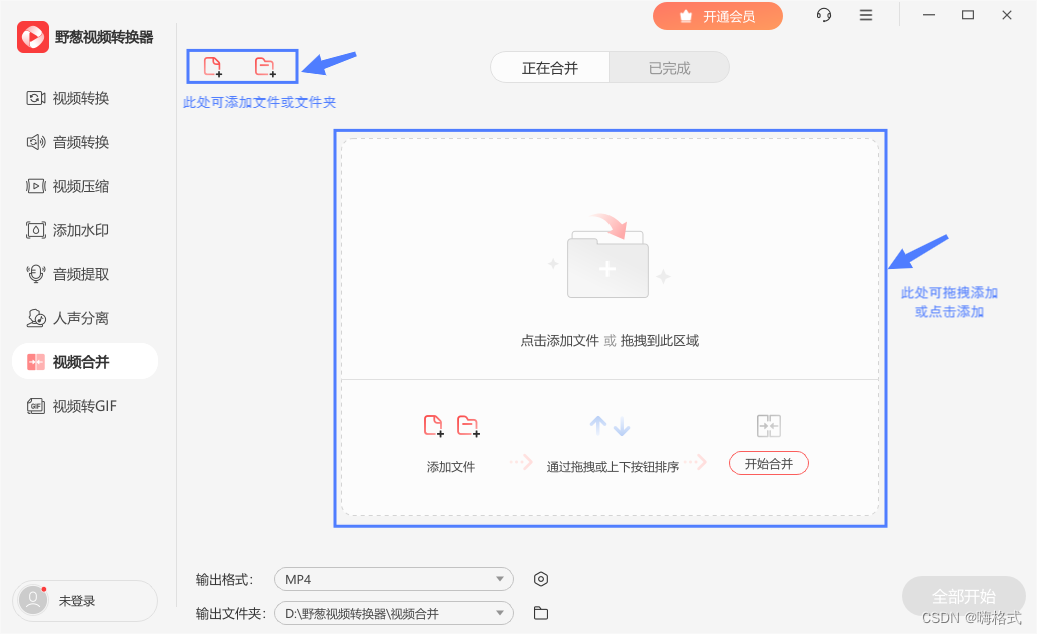Open output format settings gear icon
The height and width of the screenshot is (634, 1037).
[540, 579]
